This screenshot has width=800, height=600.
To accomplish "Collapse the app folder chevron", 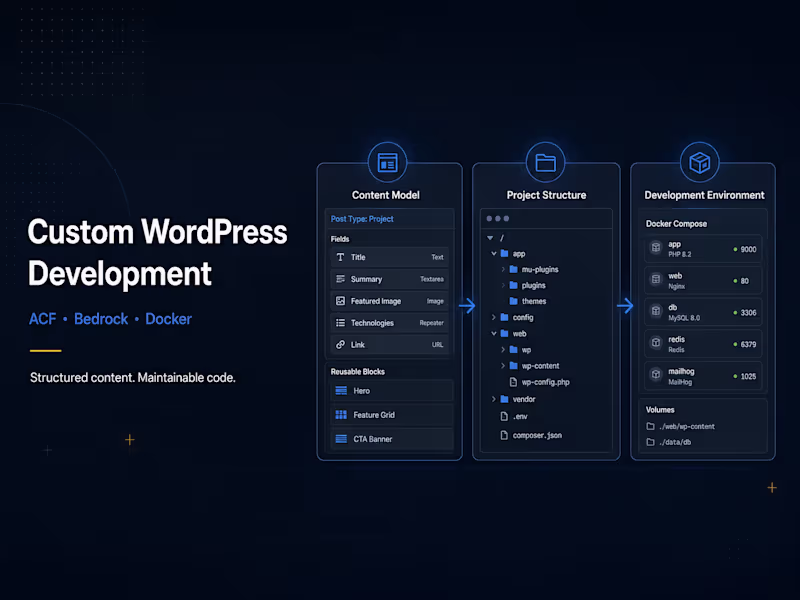I will [x=494, y=254].
